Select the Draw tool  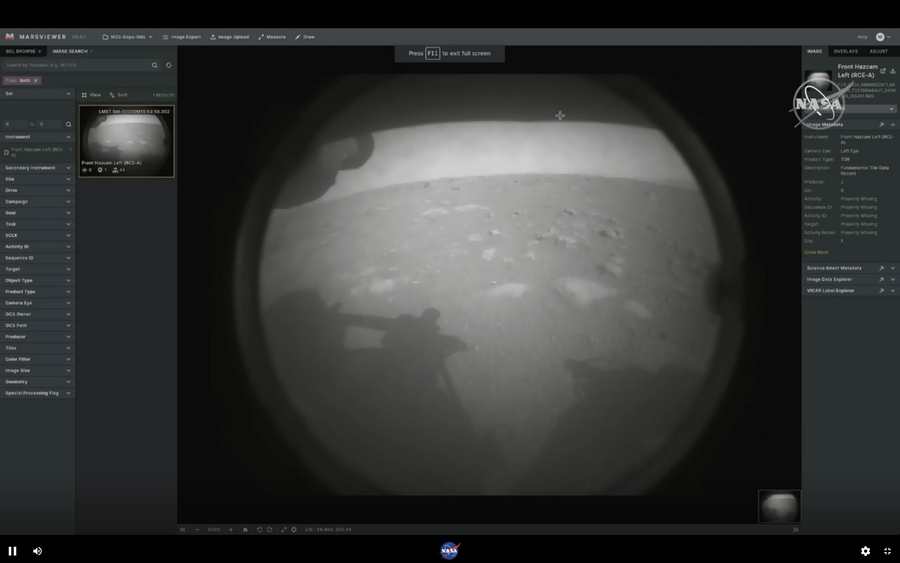click(305, 37)
